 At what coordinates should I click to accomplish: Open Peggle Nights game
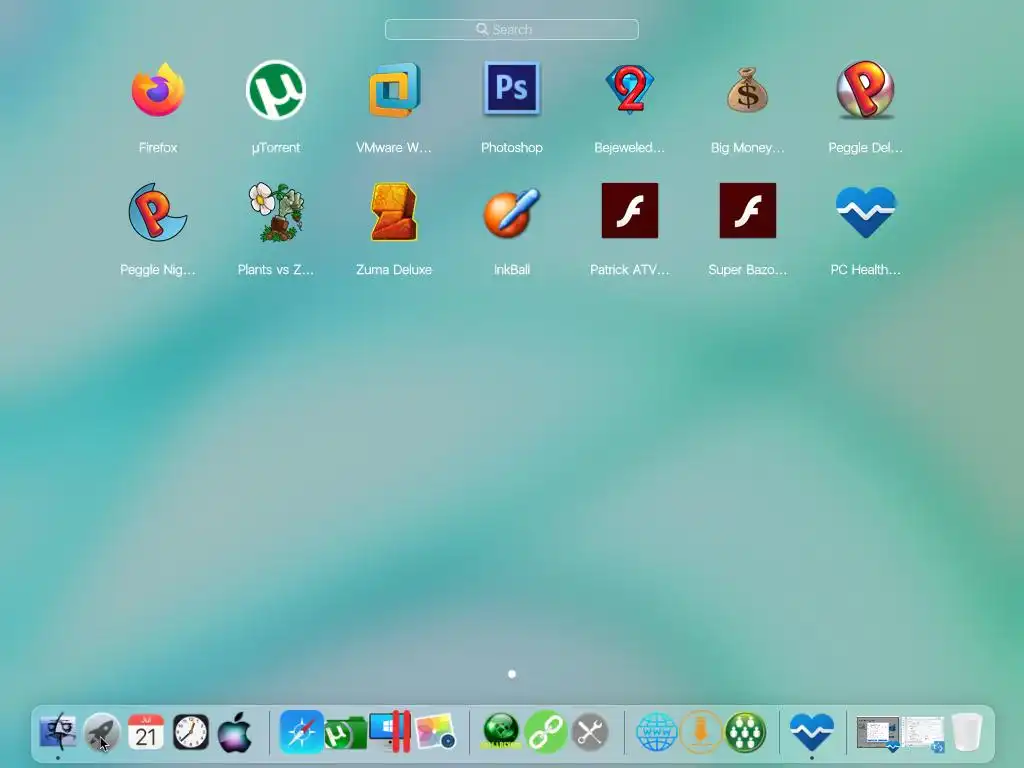click(157, 212)
